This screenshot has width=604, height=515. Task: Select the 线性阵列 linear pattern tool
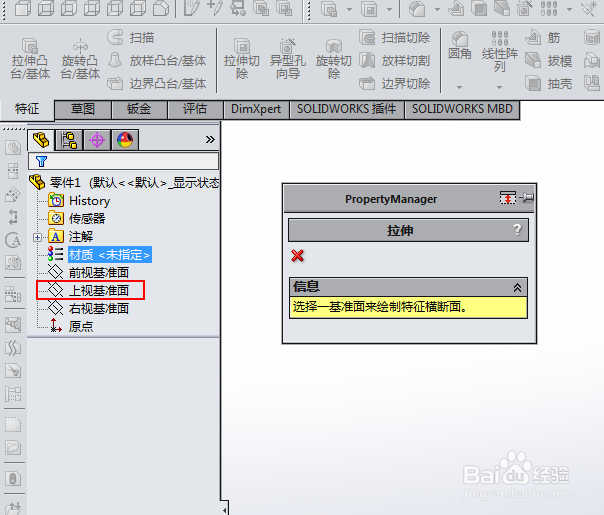[500, 52]
